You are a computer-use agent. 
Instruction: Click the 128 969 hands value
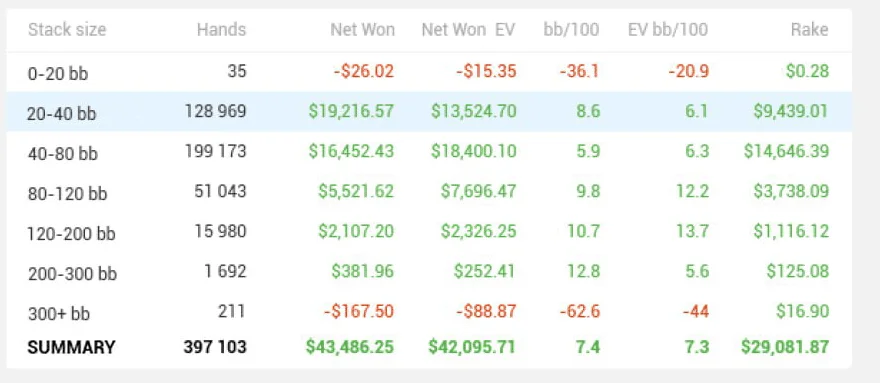(216, 111)
